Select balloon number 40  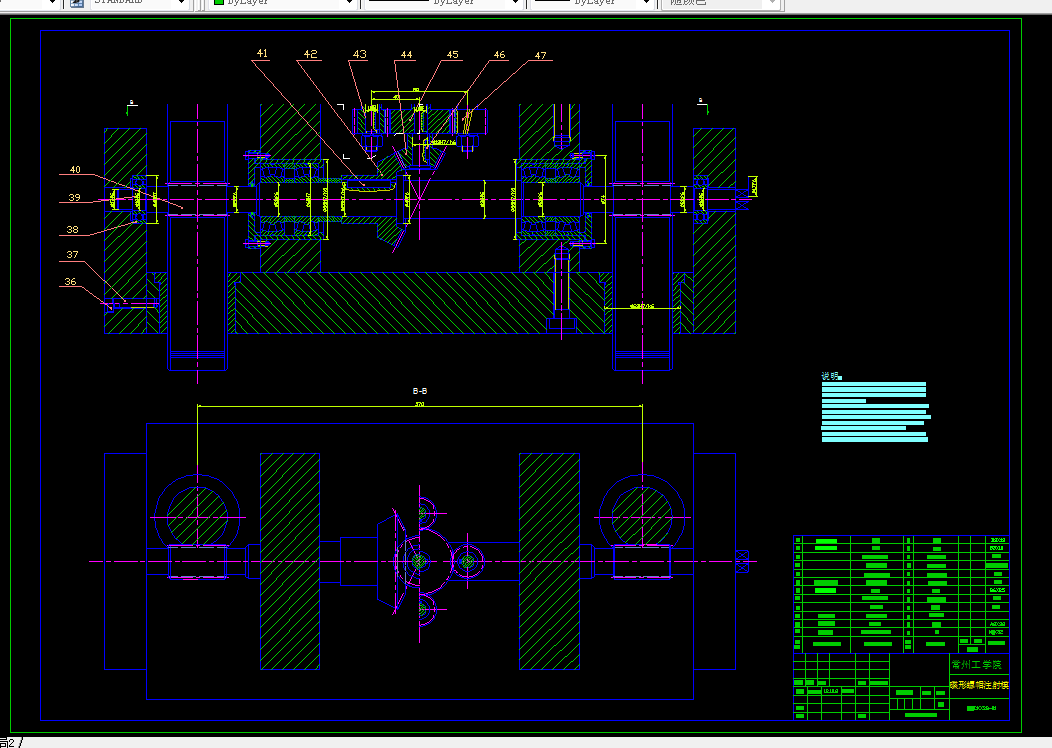(75, 170)
